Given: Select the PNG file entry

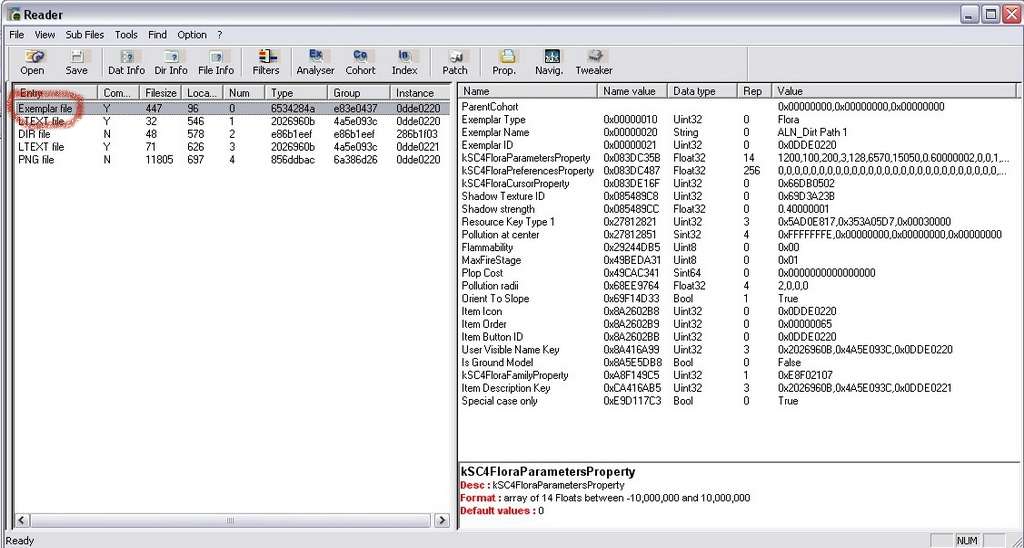Looking at the screenshot, I should pos(35,160).
